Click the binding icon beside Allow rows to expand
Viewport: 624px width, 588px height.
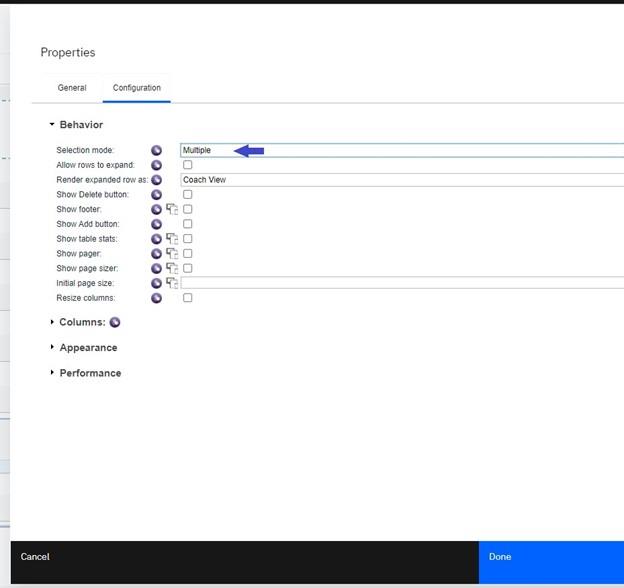tap(156, 165)
